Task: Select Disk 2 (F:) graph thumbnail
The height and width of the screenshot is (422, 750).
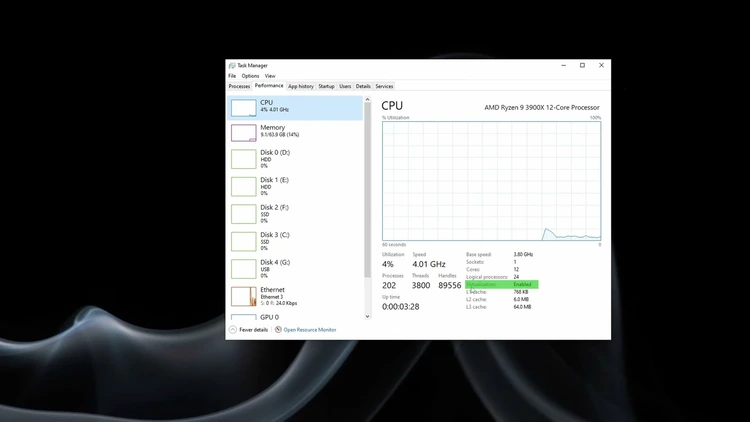Action: click(x=243, y=214)
